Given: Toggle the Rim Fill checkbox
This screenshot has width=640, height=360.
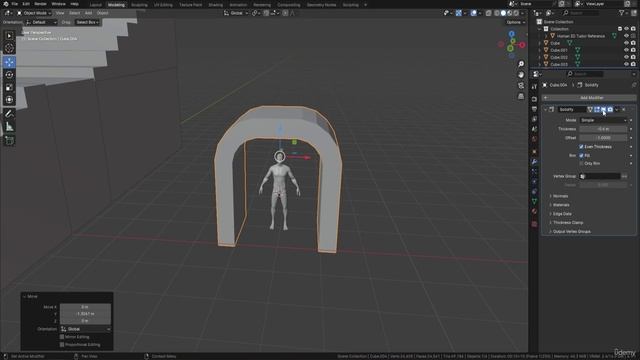Looking at the screenshot, I should (x=581, y=156).
